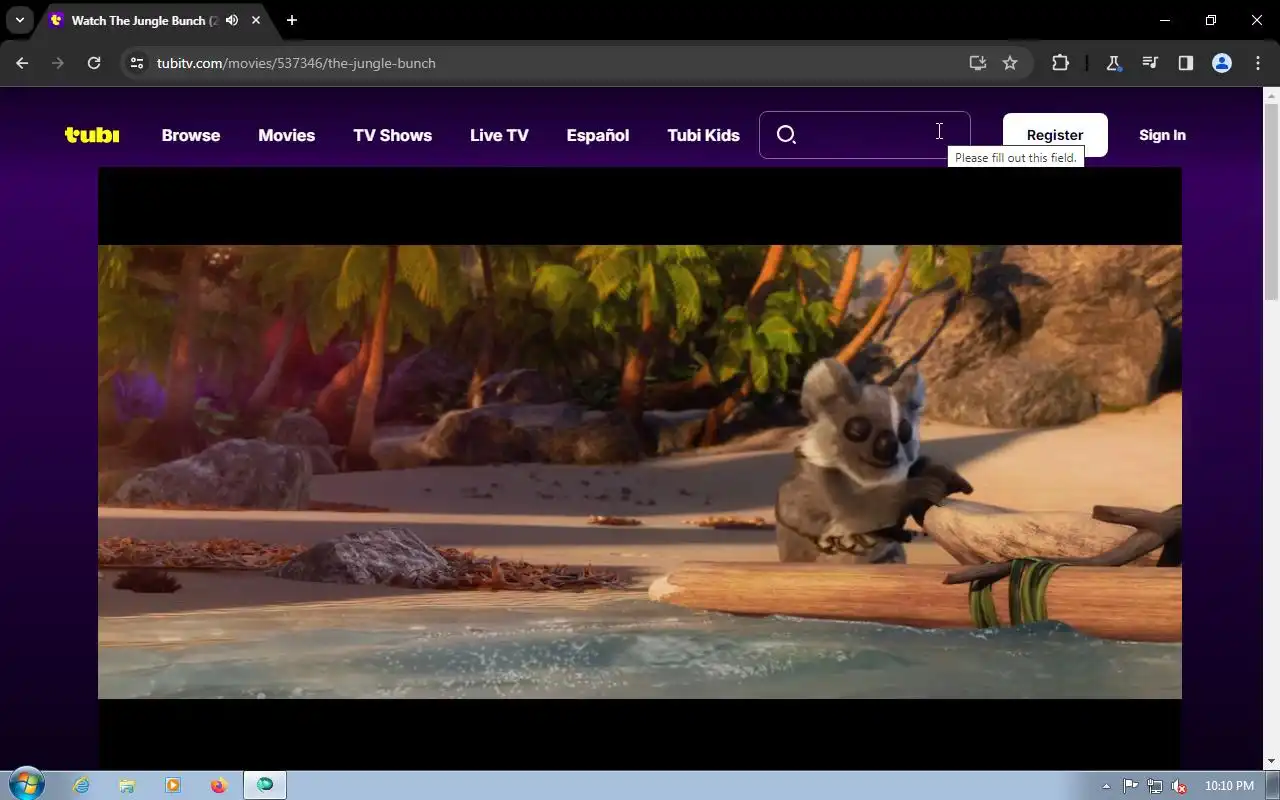
Task: Go to Movies section
Action: tap(286, 135)
